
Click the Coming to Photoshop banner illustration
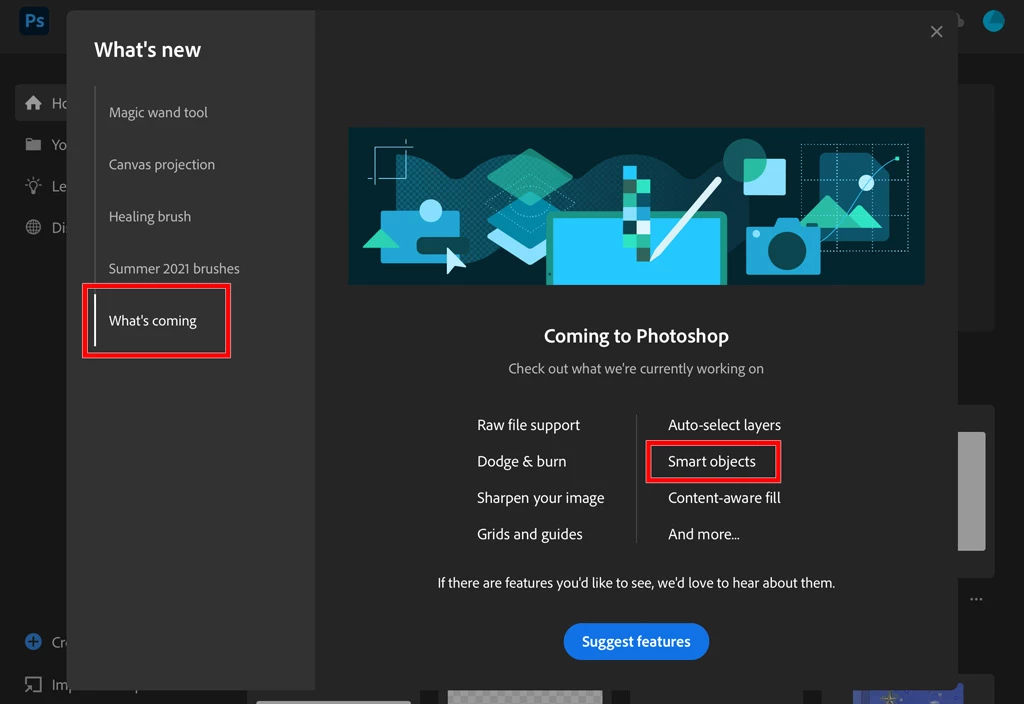(636, 206)
